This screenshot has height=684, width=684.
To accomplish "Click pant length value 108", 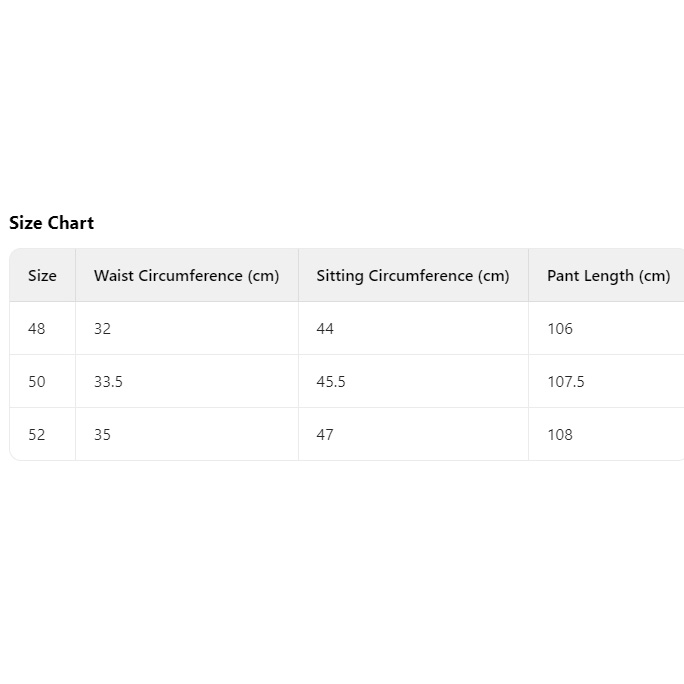I will (560, 434).
